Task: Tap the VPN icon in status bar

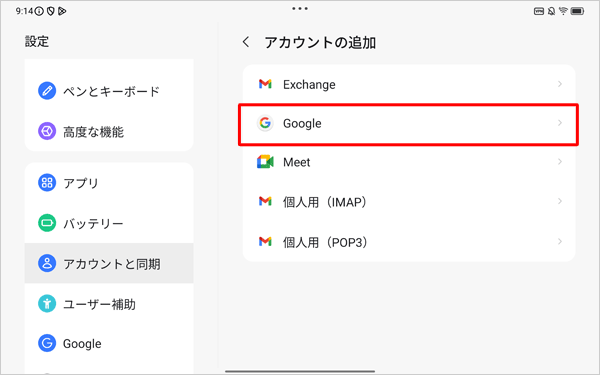Action: point(539,11)
